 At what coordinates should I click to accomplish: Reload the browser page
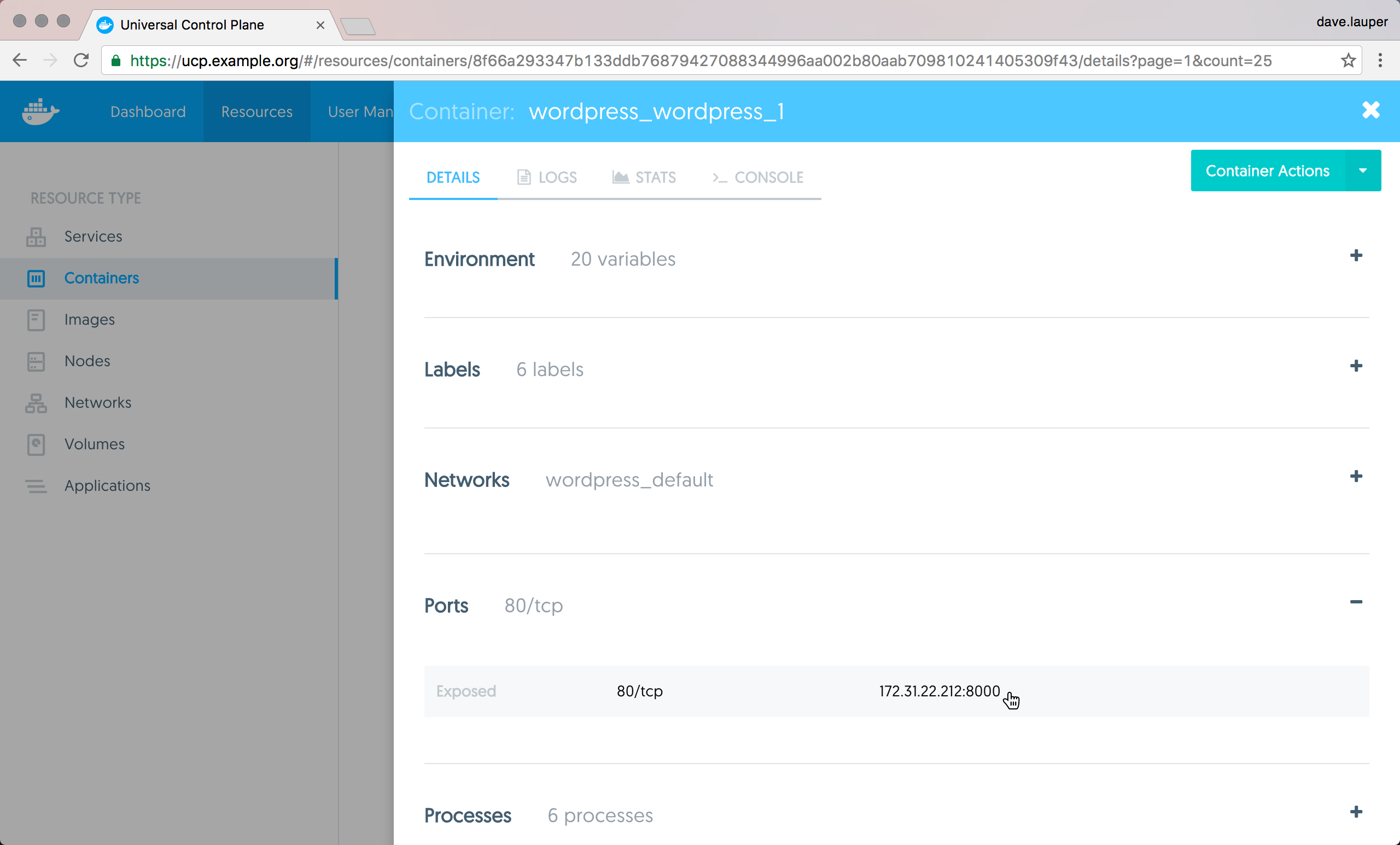(81, 60)
